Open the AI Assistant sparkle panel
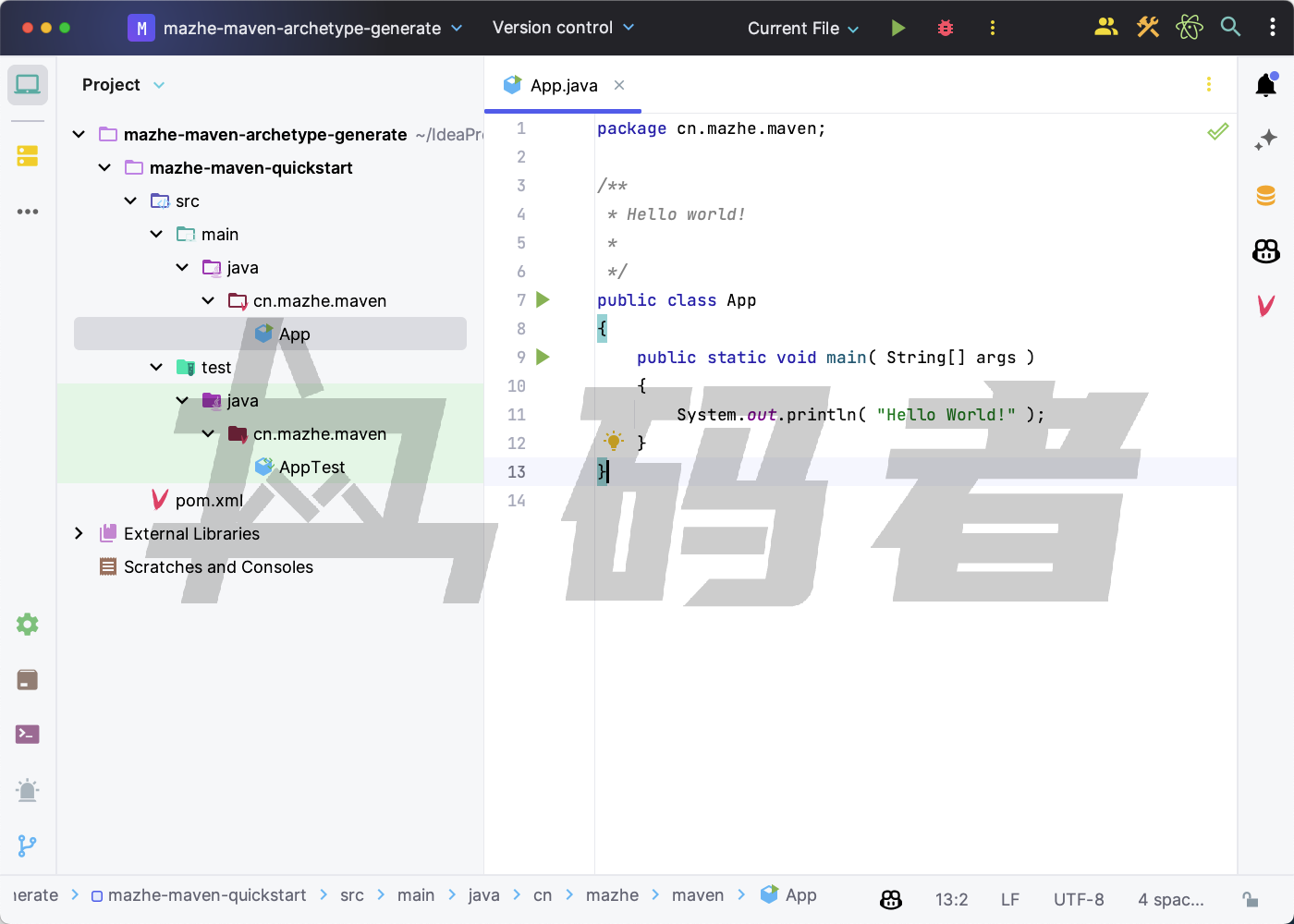 click(1265, 140)
